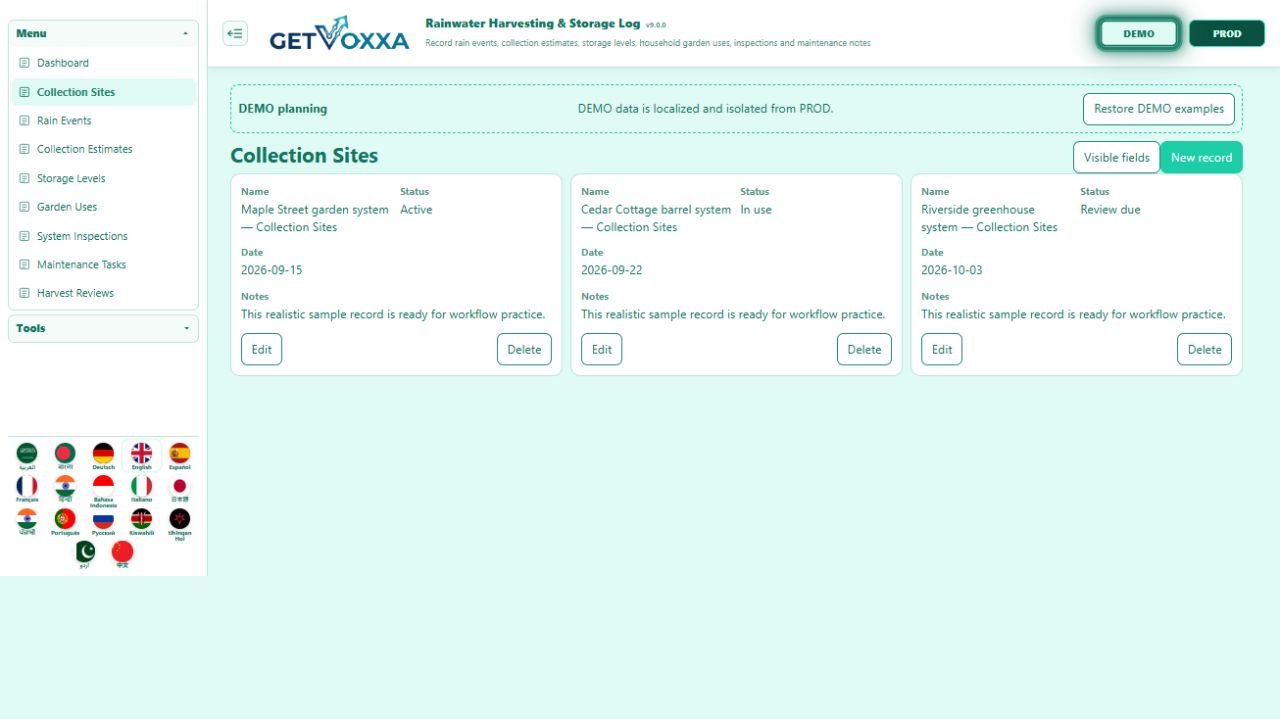Click the date 2026-09-22
Image resolution: width=1280 pixels, height=719 pixels.
pos(612,271)
